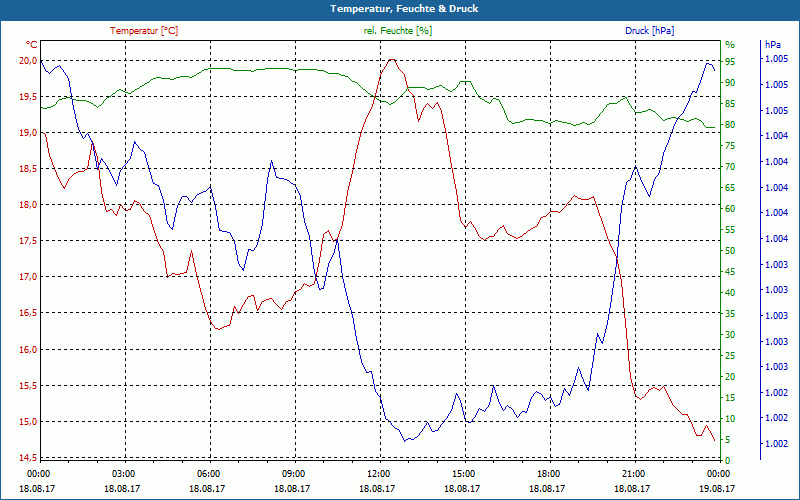The height and width of the screenshot is (500, 800).
Task: Click the green '90' humidity axis value
Action: pyautogui.click(x=730, y=83)
